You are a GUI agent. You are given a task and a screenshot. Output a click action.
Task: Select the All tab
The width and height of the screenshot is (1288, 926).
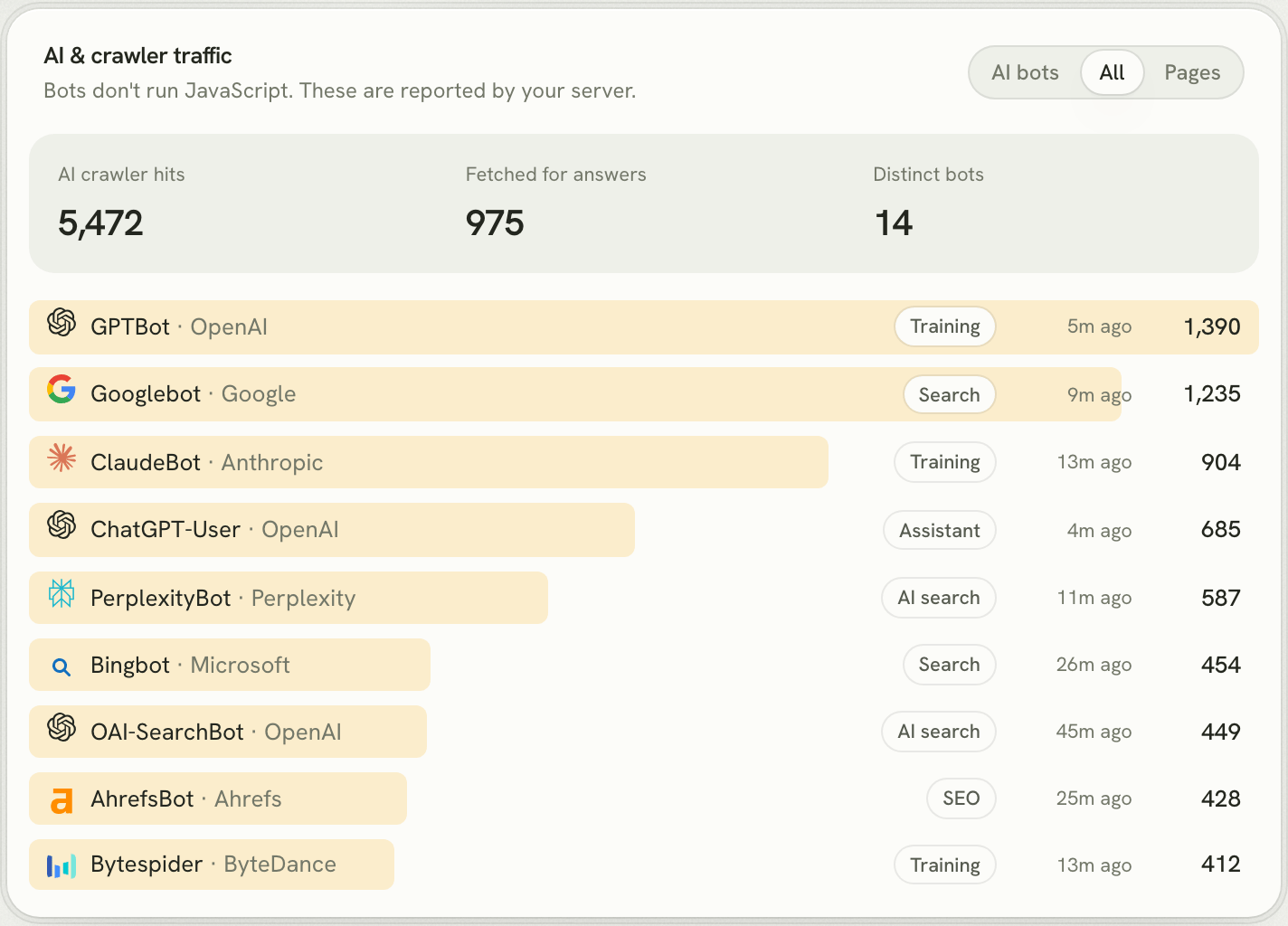(1112, 72)
